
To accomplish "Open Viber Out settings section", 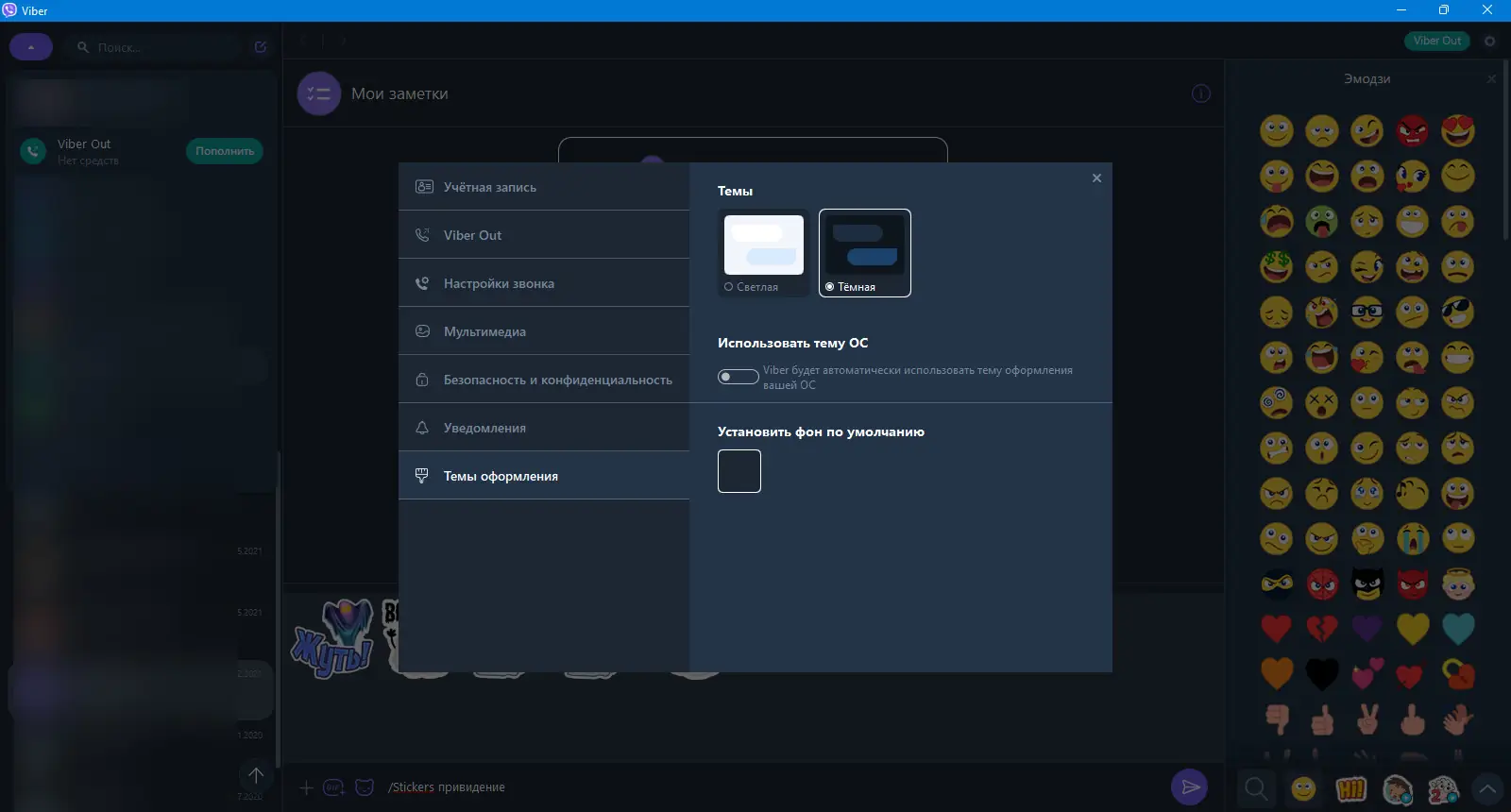I will (x=544, y=235).
